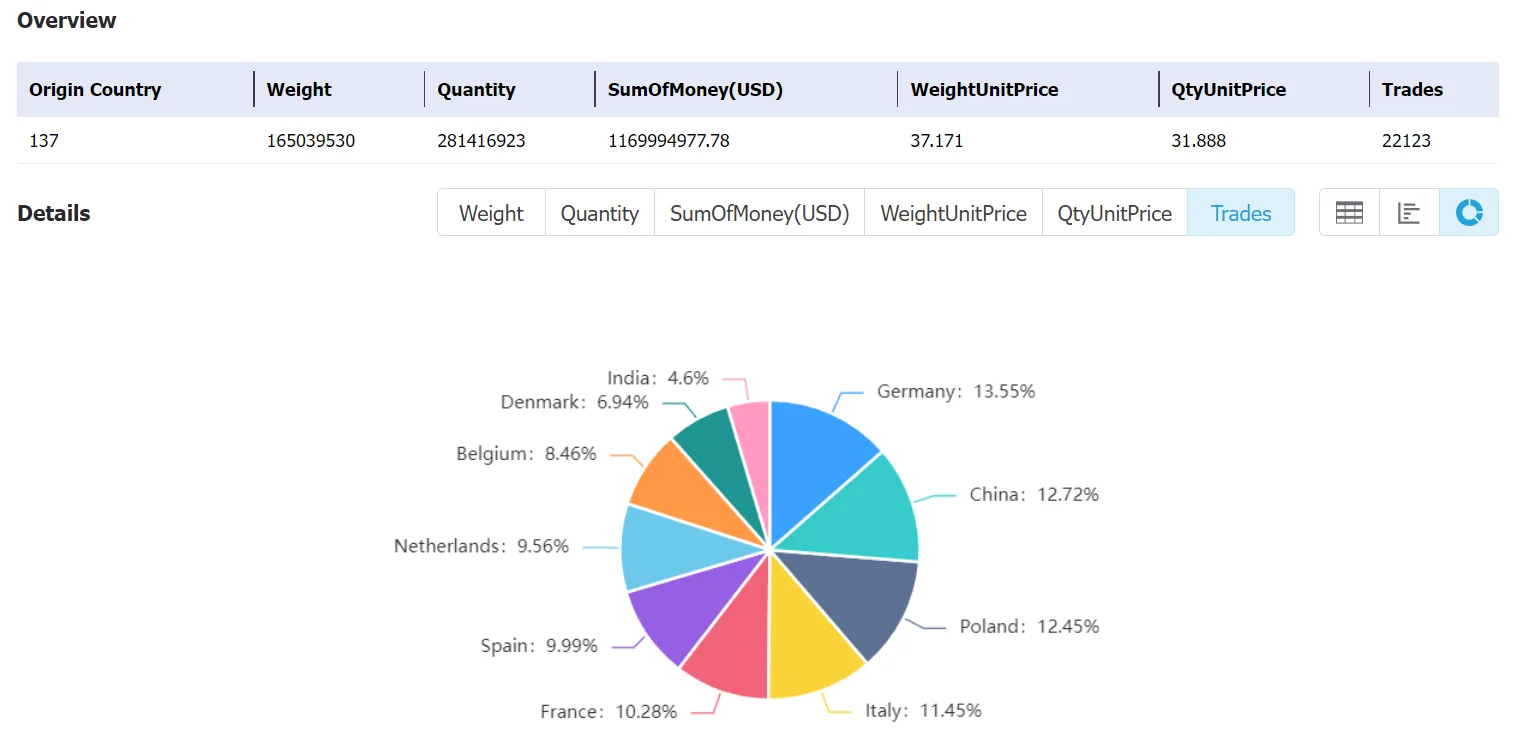Image resolution: width=1517 pixels, height=738 pixels.
Task: Switch to table view icon
Action: [1349, 212]
